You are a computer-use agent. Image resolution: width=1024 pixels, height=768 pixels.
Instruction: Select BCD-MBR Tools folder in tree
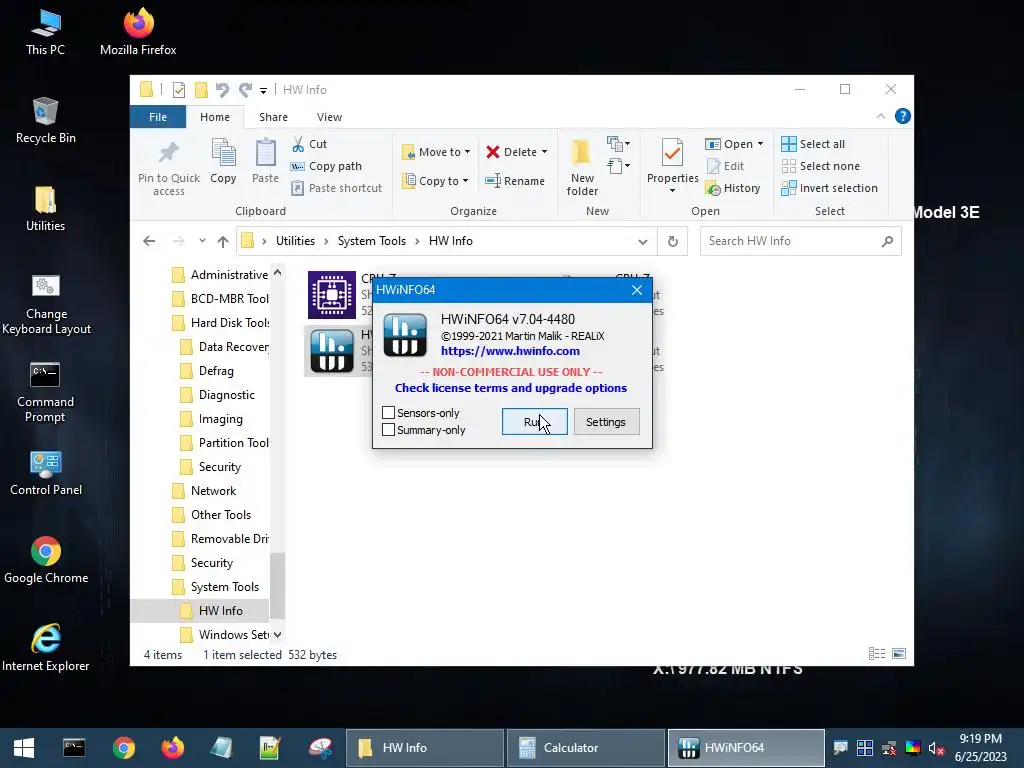(220, 299)
